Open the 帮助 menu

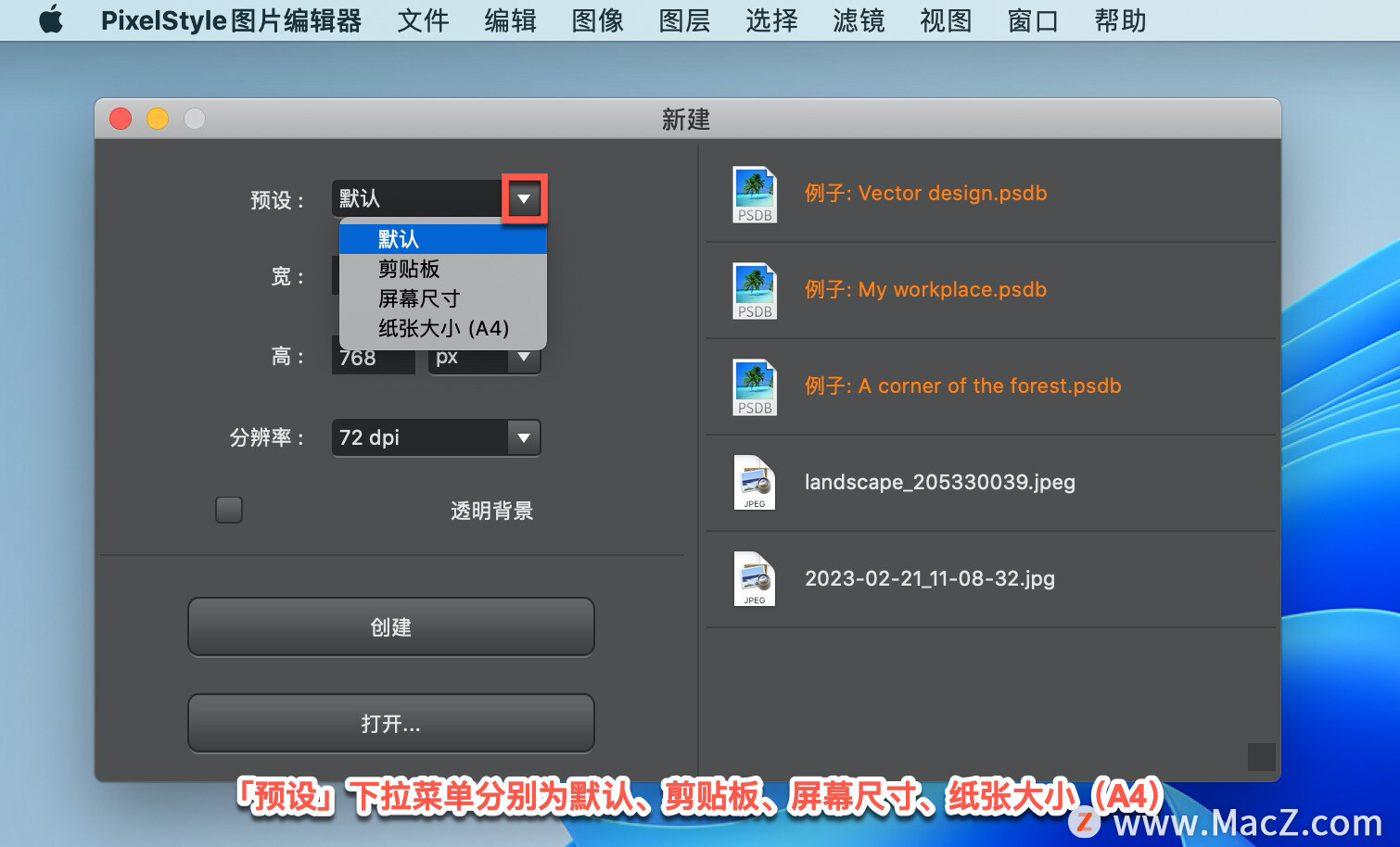click(1120, 20)
